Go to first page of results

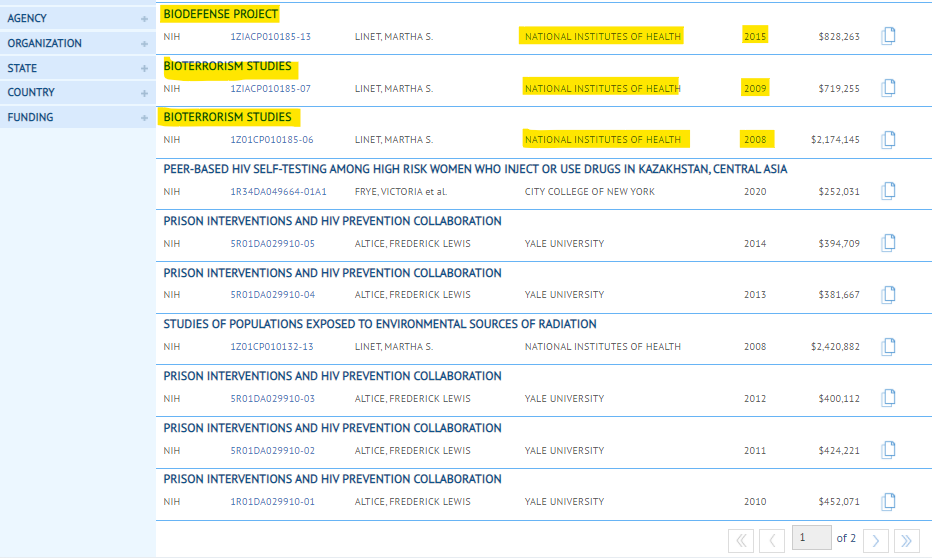click(x=741, y=540)
